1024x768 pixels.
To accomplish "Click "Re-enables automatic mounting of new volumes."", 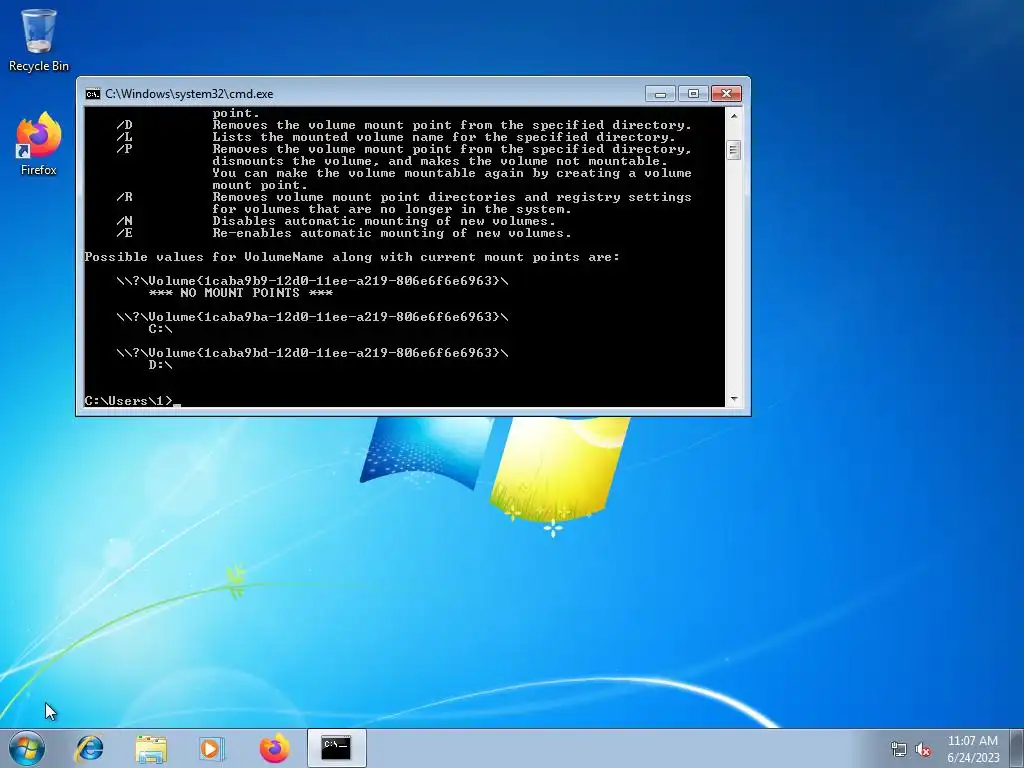I will click(392, 232).
